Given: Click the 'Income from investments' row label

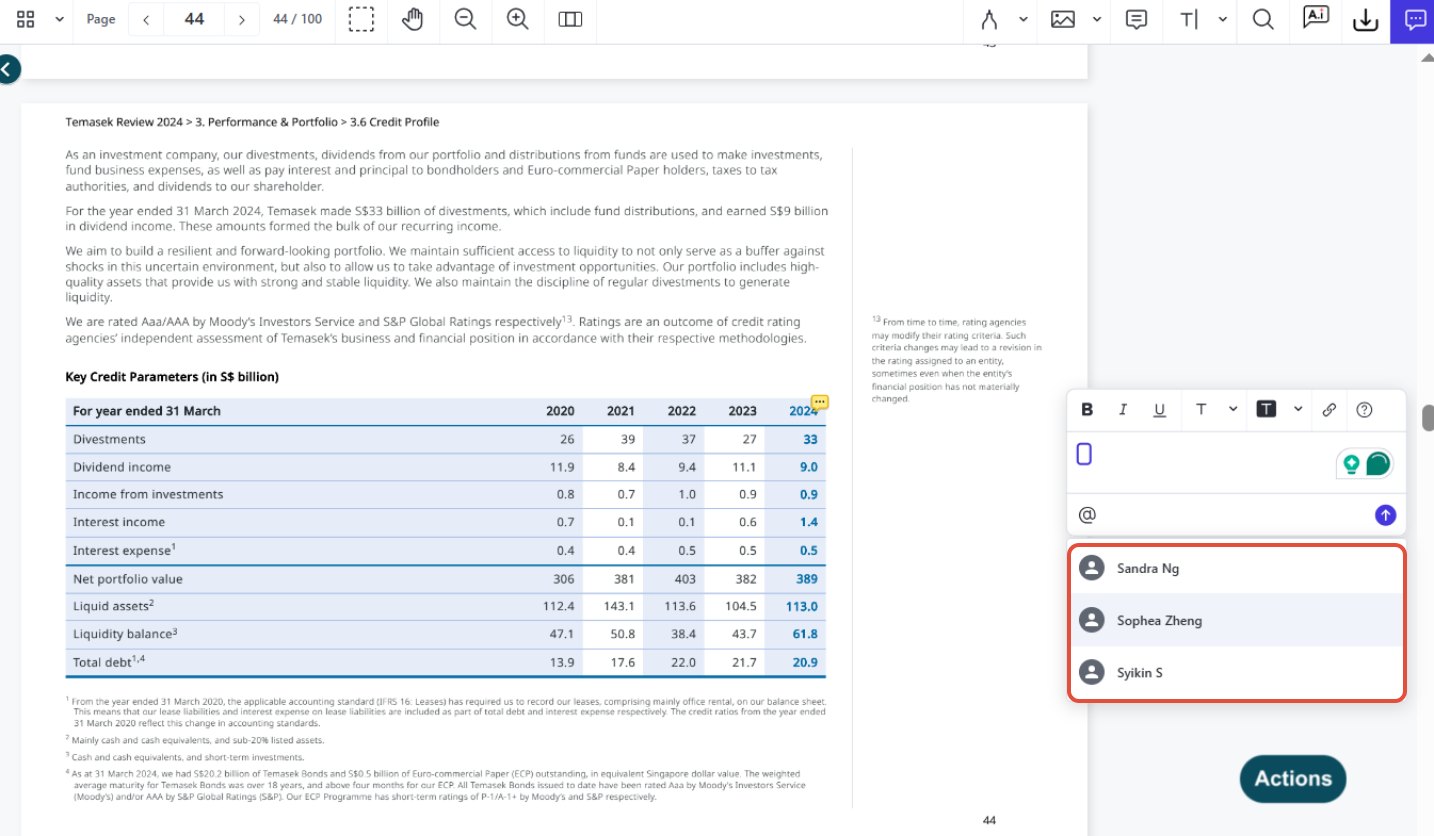Looking at the screenshot, I should (x=148, y=494).
